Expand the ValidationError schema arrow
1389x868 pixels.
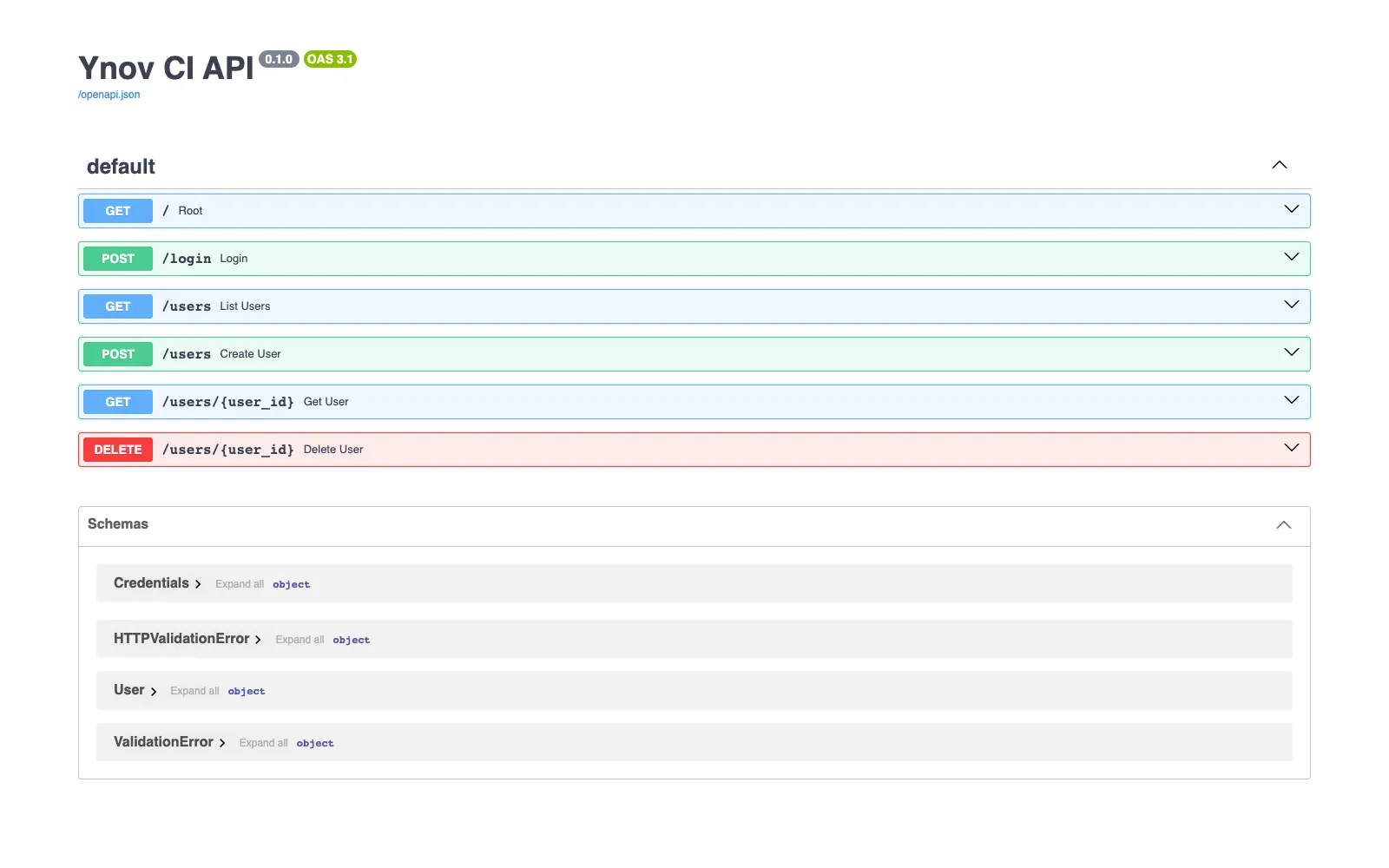[x=222, y=743]
